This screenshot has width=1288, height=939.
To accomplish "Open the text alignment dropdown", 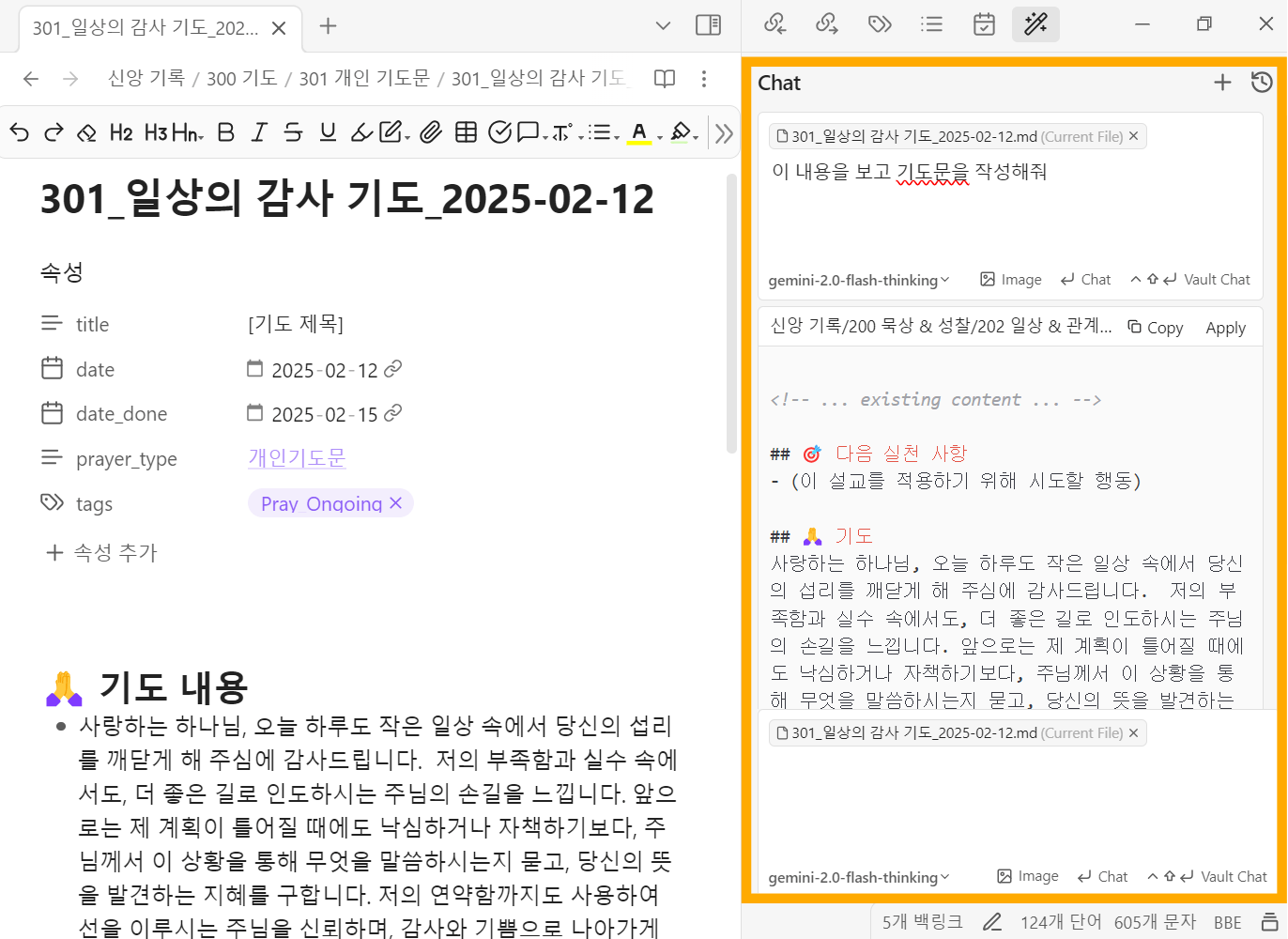I will (567, 132).
